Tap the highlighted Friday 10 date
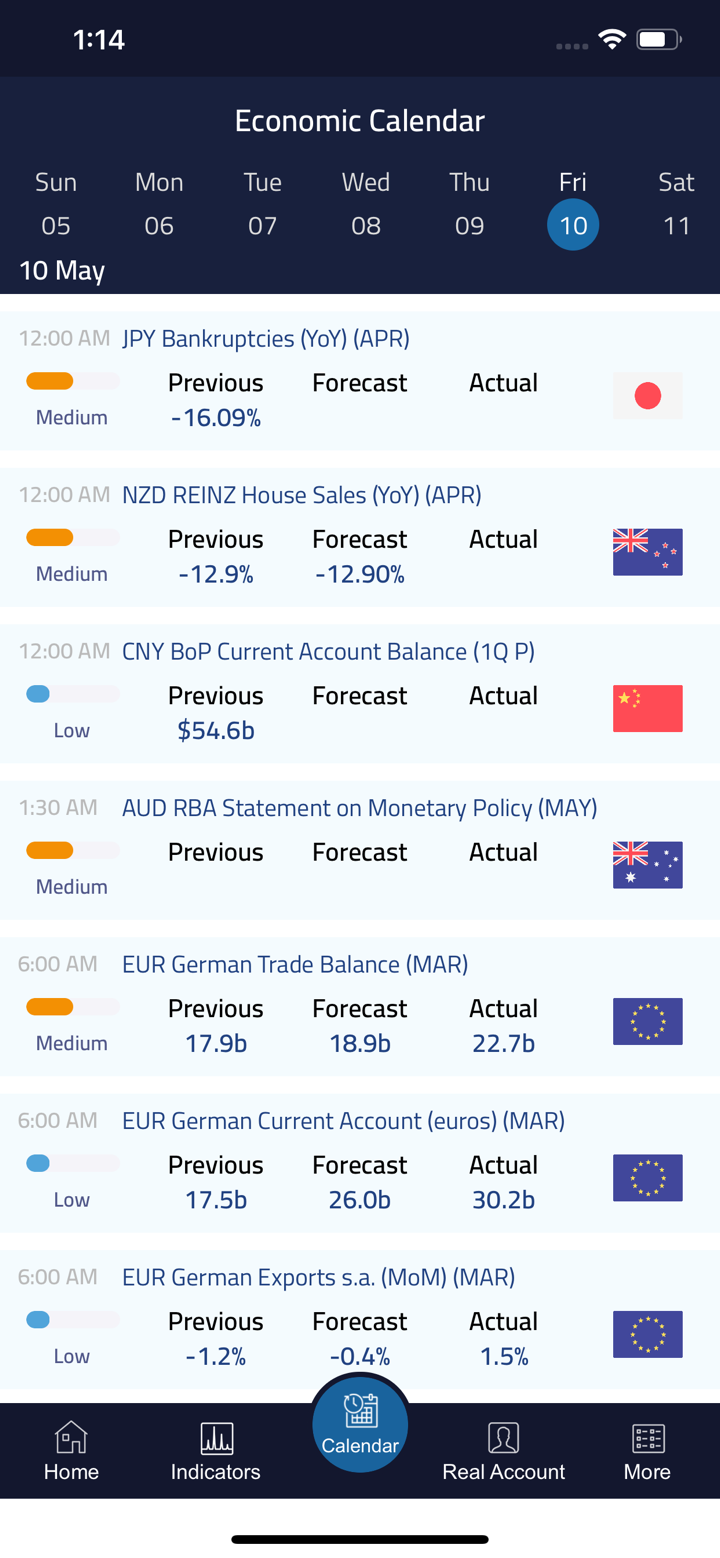 [x=573, y=225]
